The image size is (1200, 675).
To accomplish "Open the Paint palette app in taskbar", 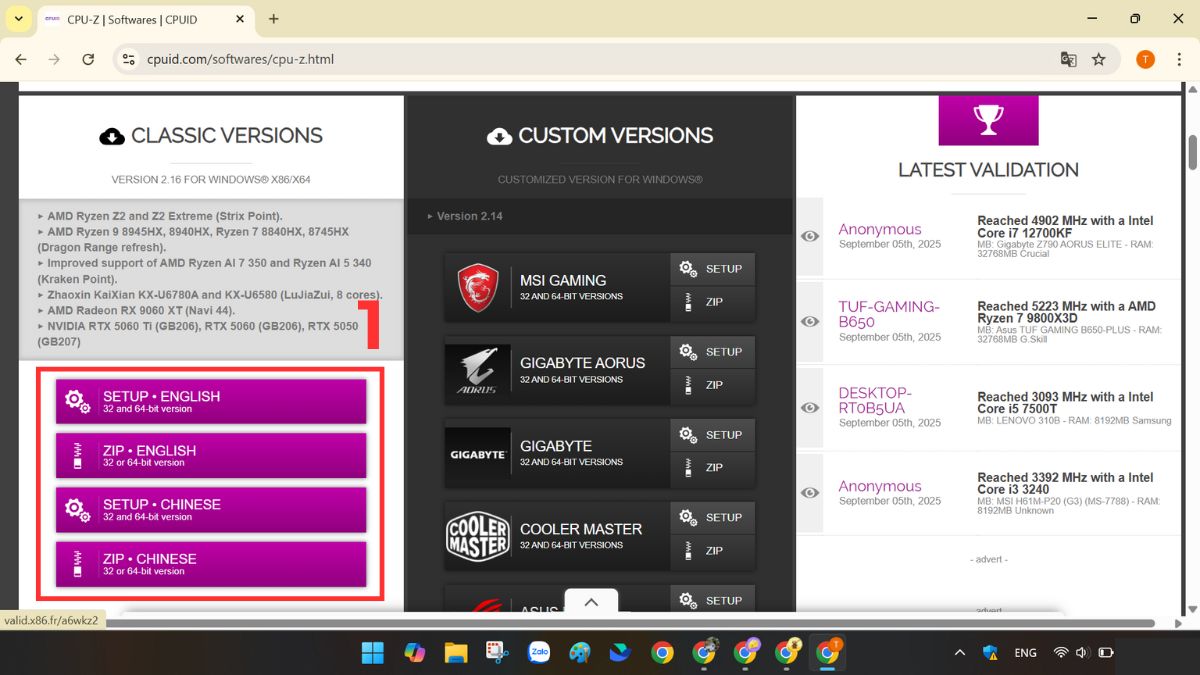I will tap(580, 653).
